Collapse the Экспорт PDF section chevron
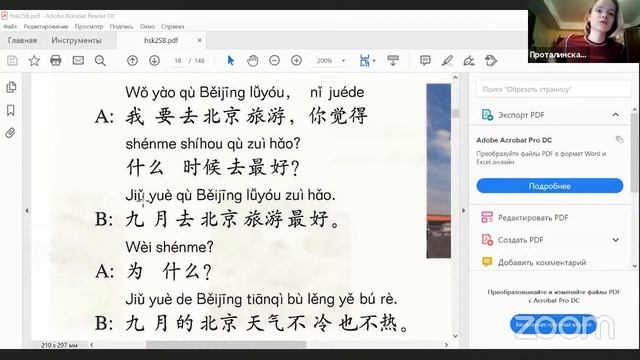 point(616,115)
